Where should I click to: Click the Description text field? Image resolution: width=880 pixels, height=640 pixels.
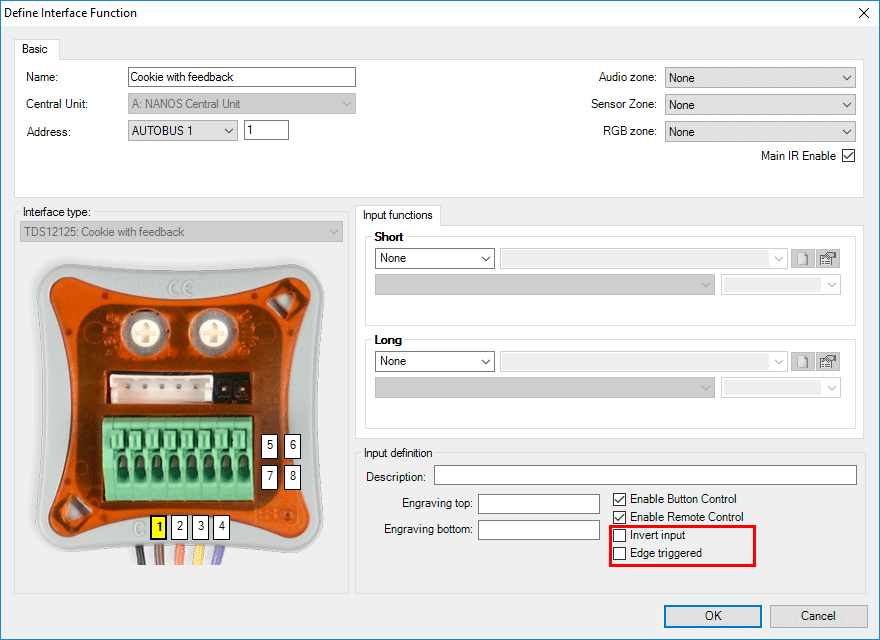pos(645,475)
